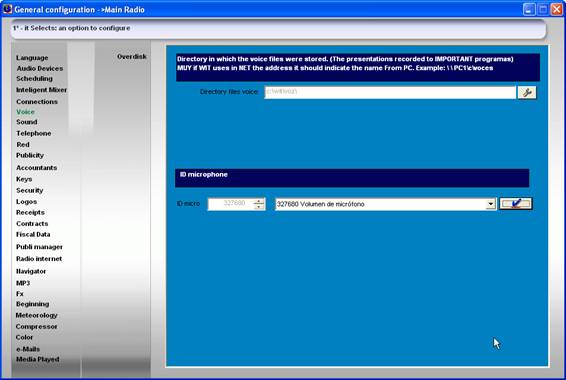Image resolution: width=566 pixels, height=380 pixels.
Task: Open Sound configuration
Action: click(27, 122)
